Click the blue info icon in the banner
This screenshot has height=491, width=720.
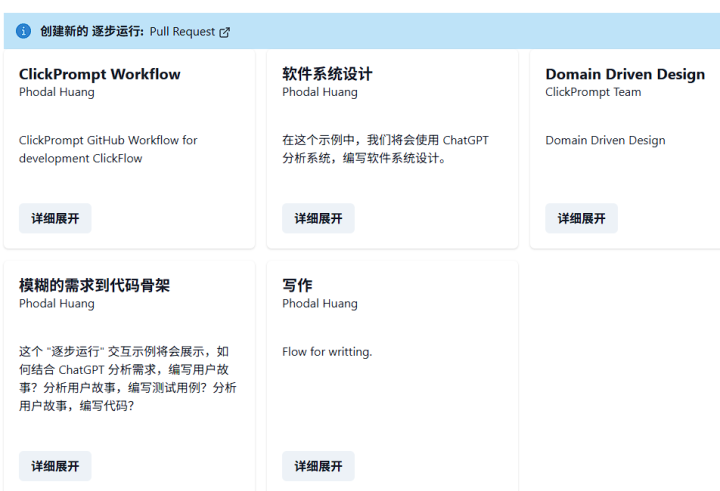coord(24,32)
